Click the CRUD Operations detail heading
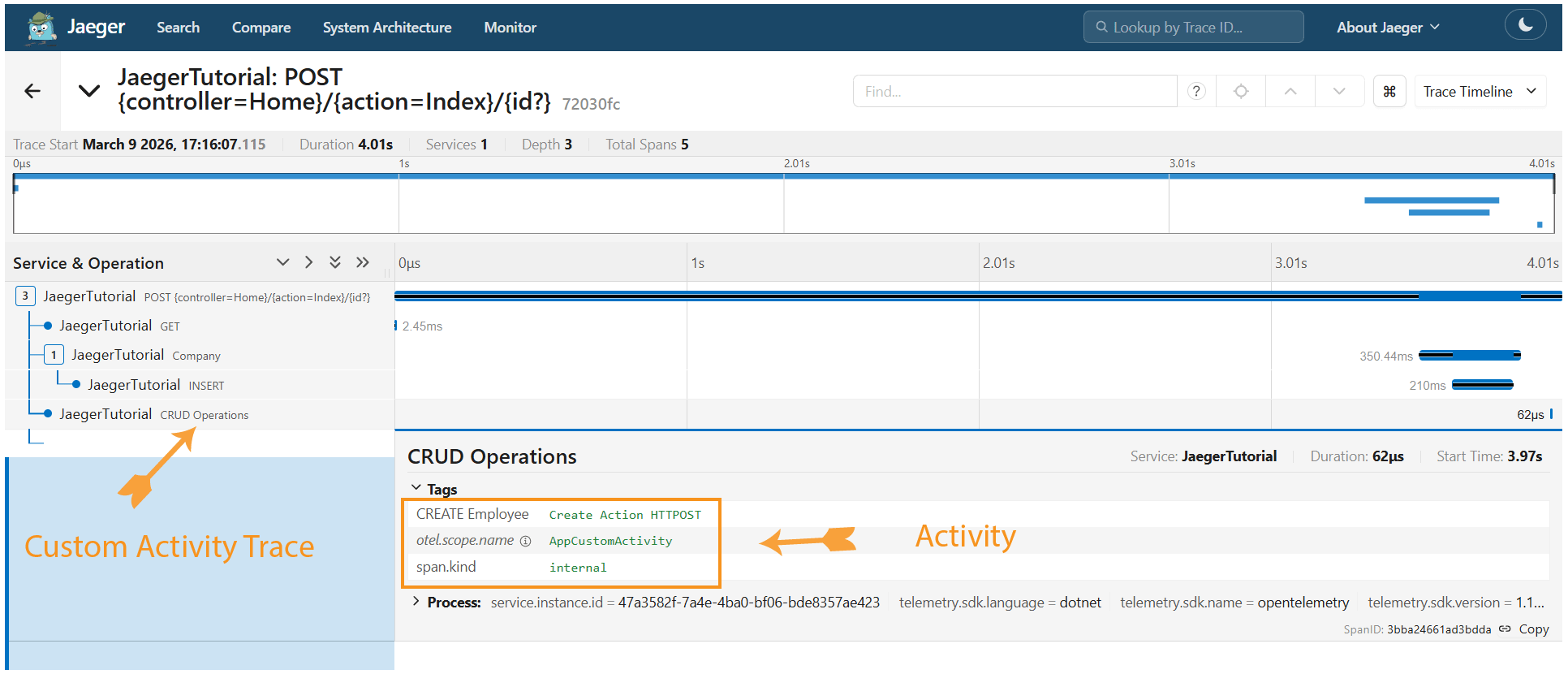Image resolution: width=1568 pixels, height=674 pixels. 492,456
